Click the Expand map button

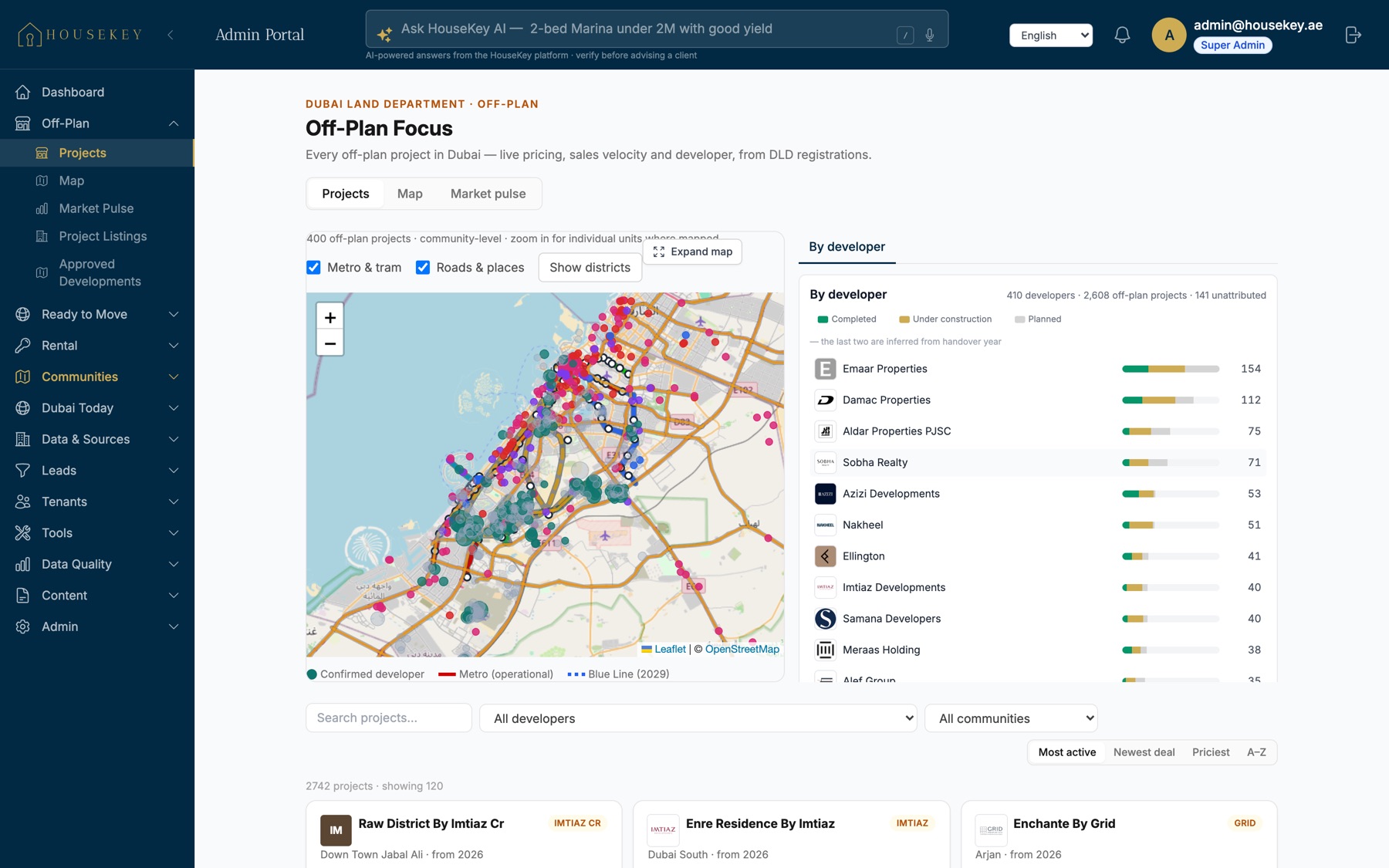[692, 252]
